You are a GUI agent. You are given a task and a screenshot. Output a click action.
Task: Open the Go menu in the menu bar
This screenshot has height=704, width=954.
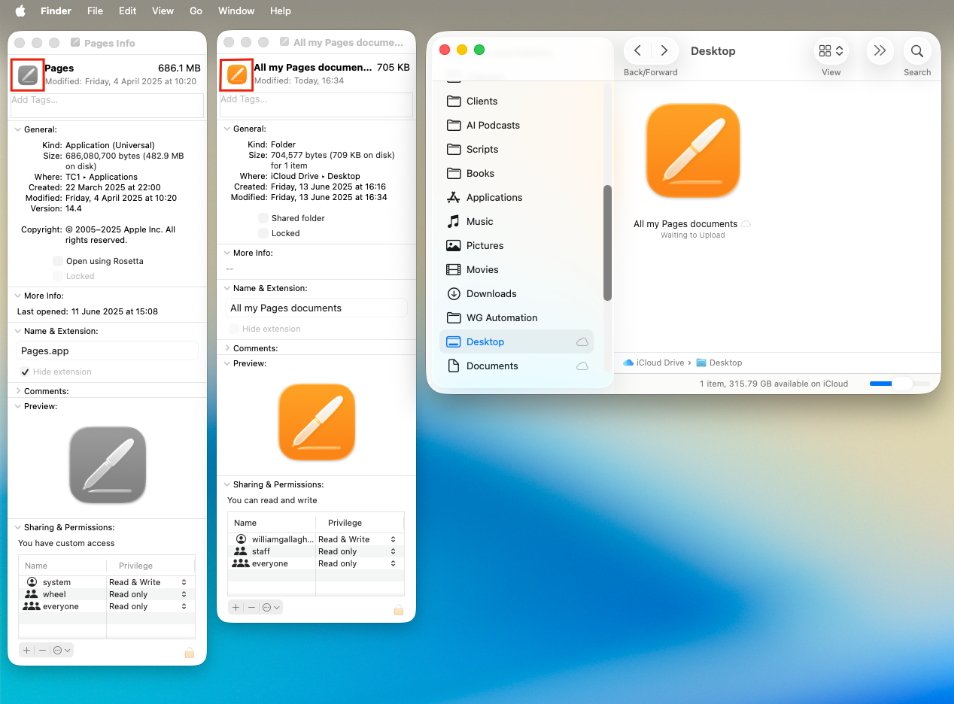[196, 11]
